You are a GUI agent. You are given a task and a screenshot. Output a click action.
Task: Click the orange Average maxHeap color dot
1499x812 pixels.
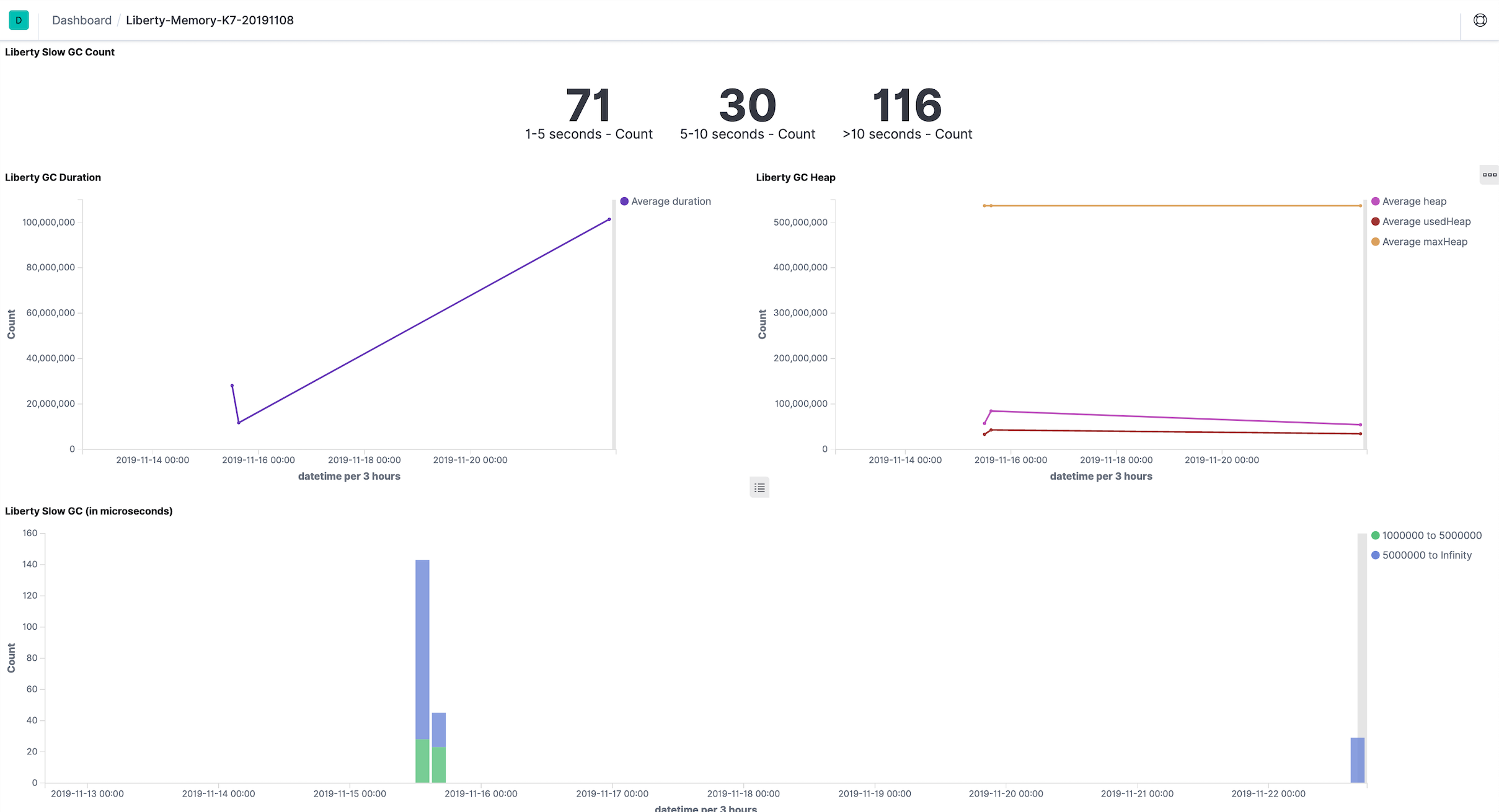(1375, 242)
